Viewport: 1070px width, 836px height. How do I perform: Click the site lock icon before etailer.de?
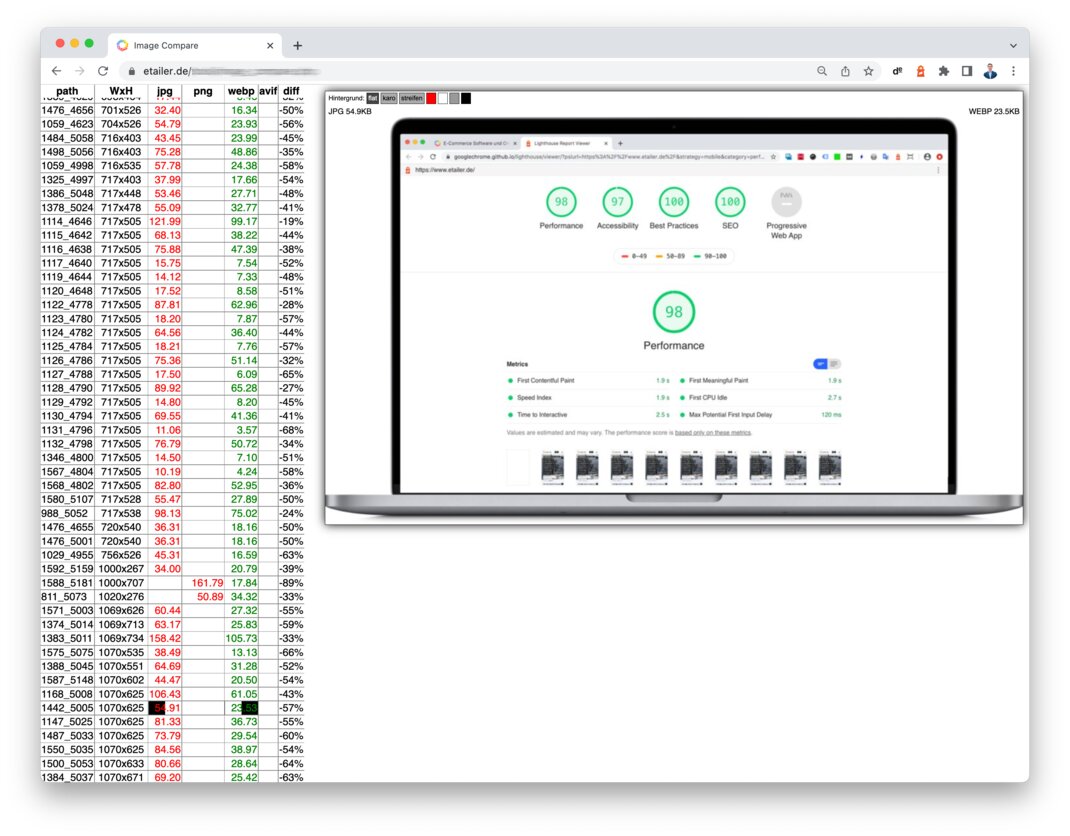[x=129, y=72]
